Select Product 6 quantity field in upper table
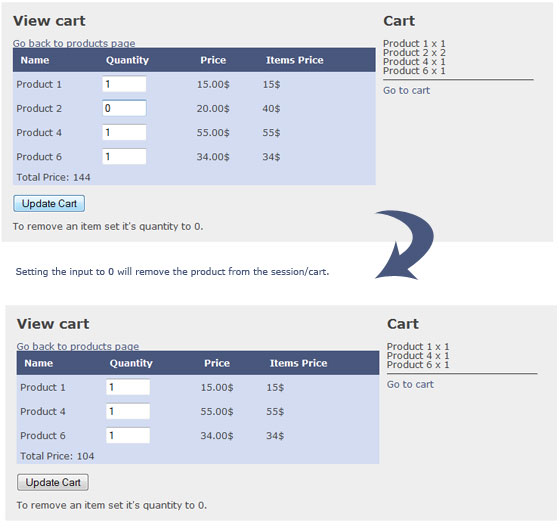This screenshot has width=560, height=529. (x=124, y=156)
